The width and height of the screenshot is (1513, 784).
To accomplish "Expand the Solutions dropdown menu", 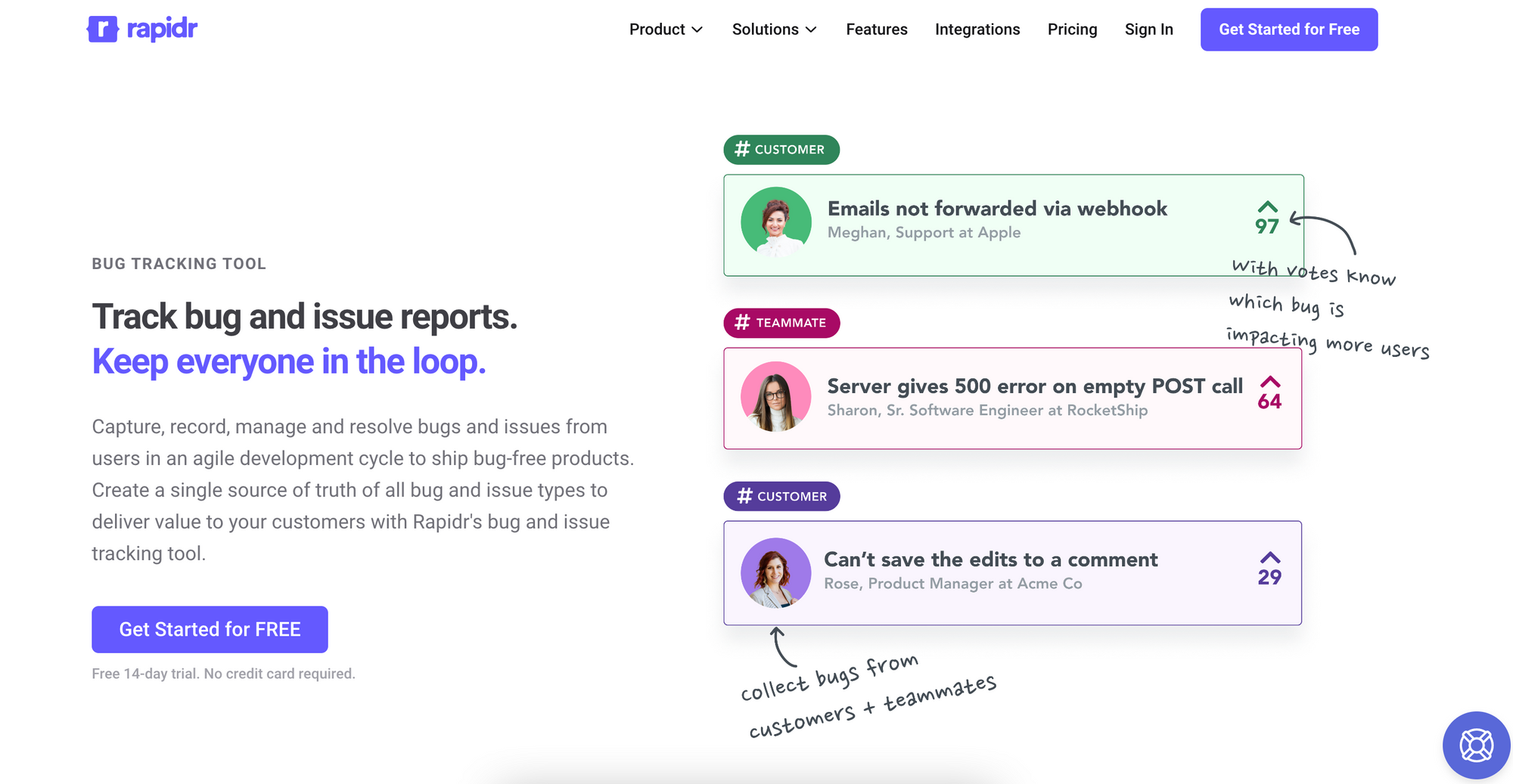I will point(775,29).
